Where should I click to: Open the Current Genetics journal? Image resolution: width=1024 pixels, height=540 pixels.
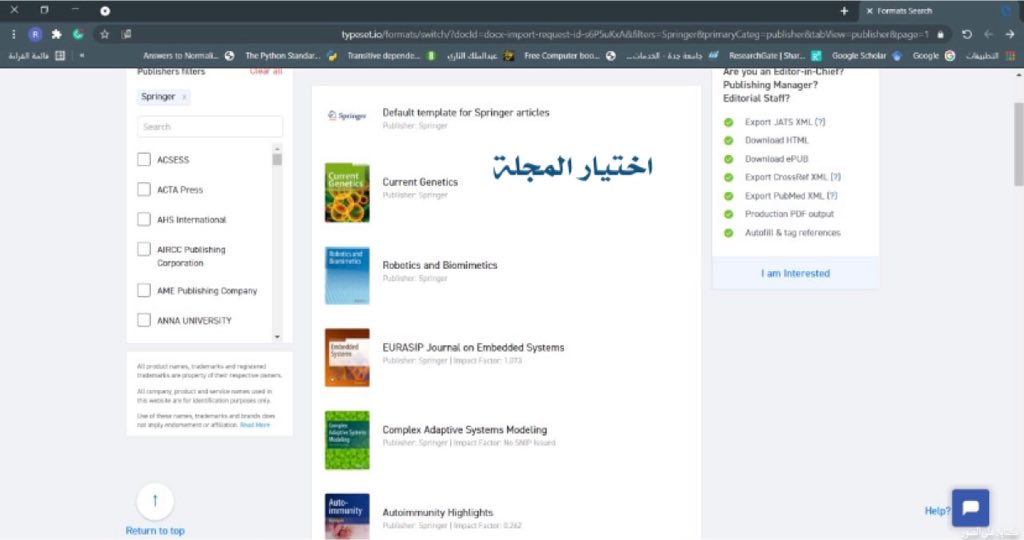click(420, 182)
